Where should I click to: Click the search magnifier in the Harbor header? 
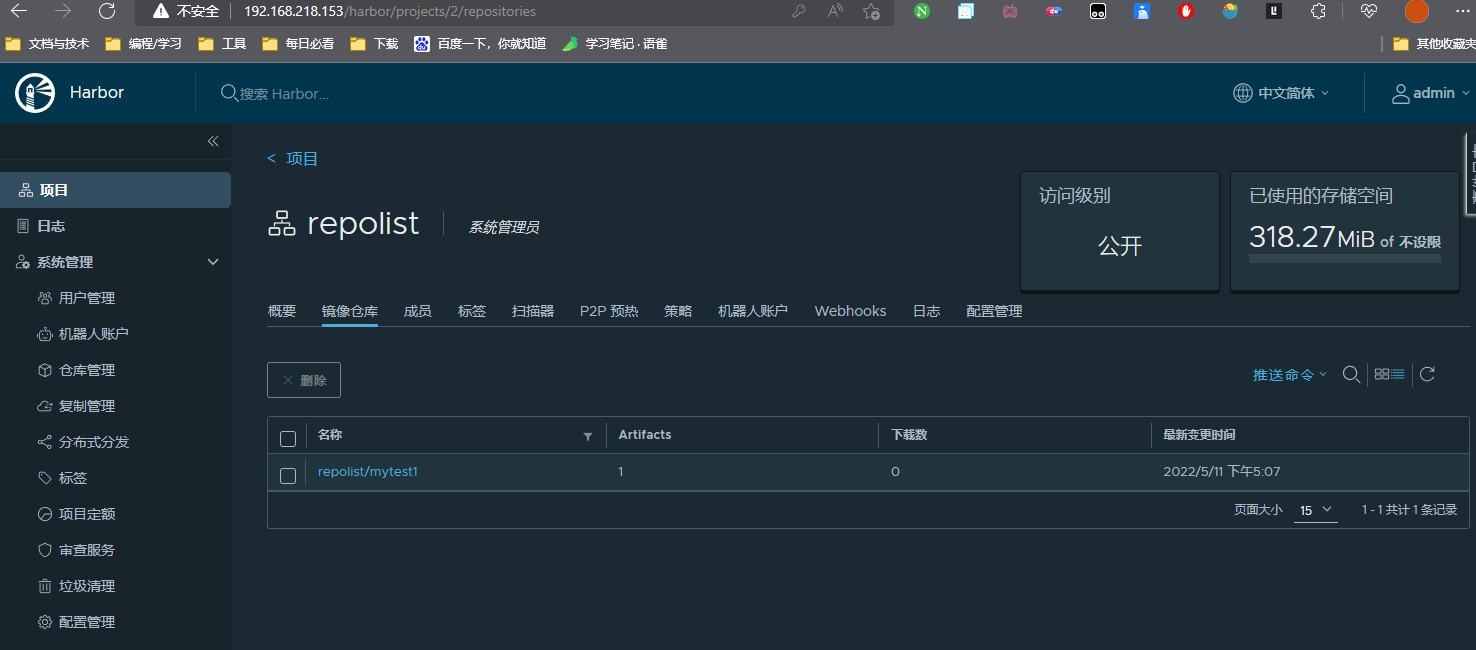(x=229, y=93)
